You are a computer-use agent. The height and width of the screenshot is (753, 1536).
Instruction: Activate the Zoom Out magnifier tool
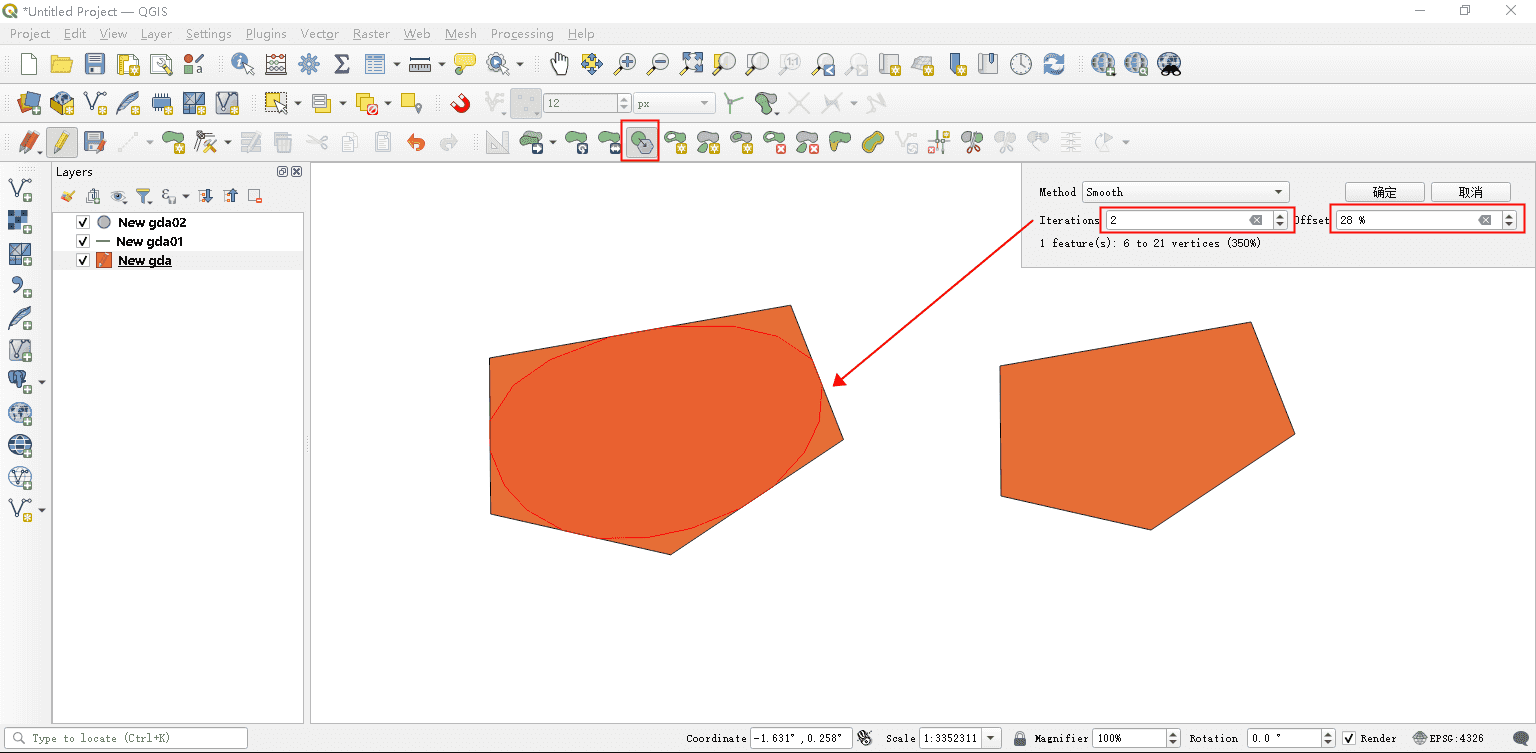tap(658, 64)
